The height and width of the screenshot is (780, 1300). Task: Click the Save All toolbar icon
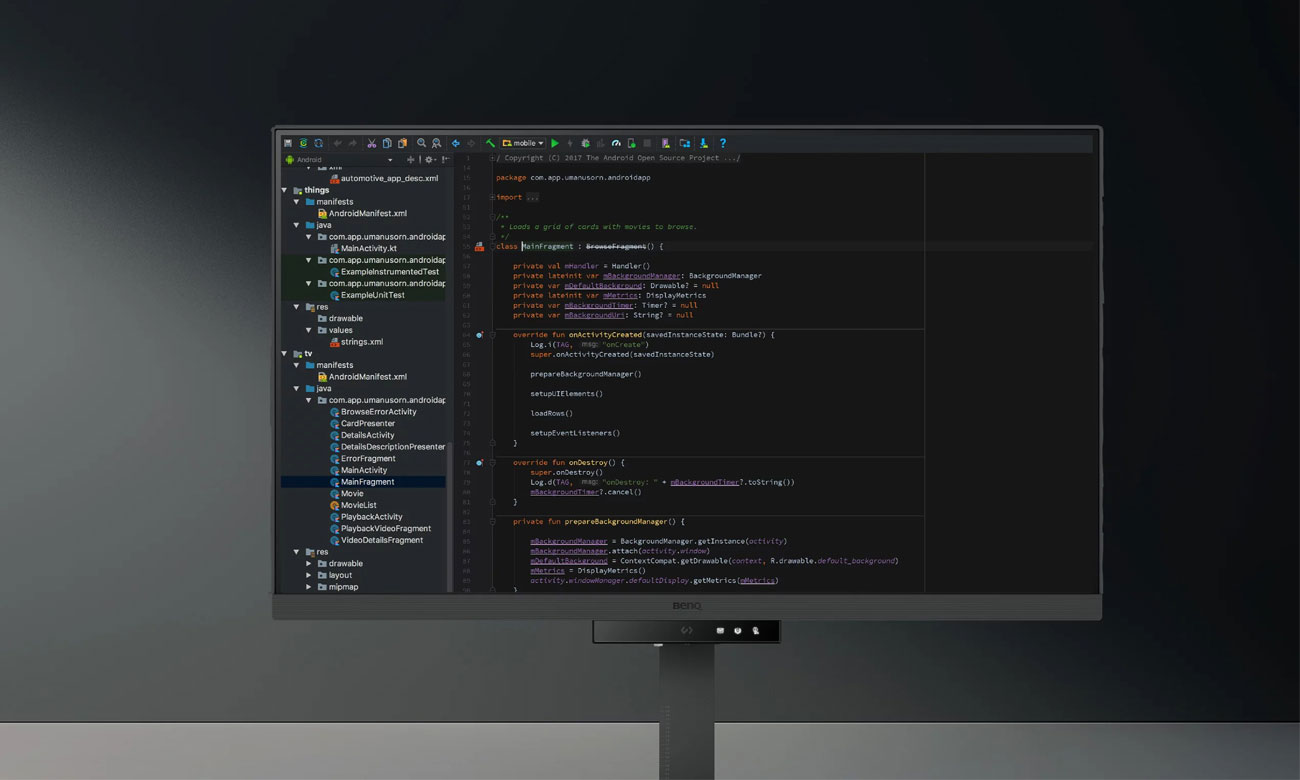tap(288, 143)
